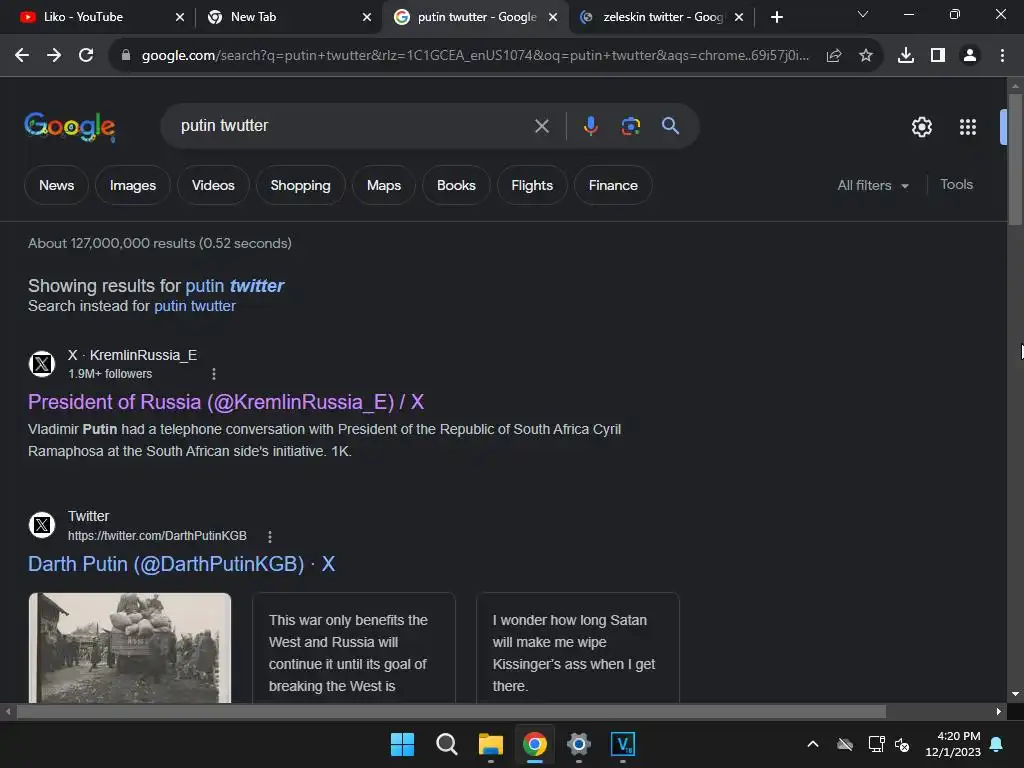Open tab search chevron
The height and width of the screenshot is (768, 1024).
pos(863,14)
